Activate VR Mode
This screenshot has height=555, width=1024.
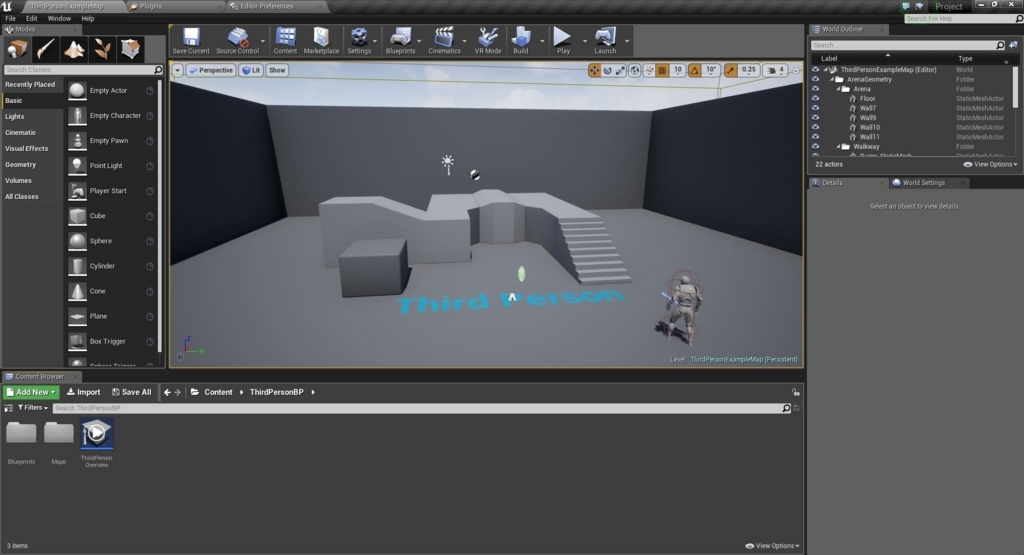click(488, 40)
